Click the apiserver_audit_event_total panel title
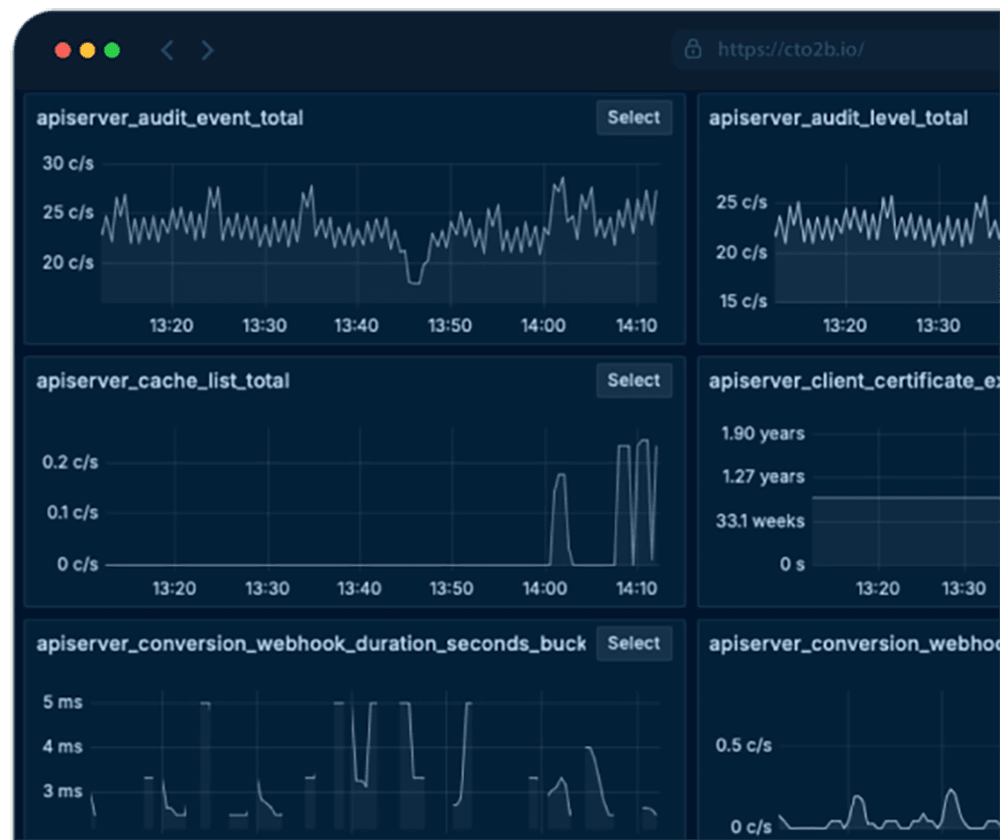This screenshot has width=1000, height=840. click(170, 118)
